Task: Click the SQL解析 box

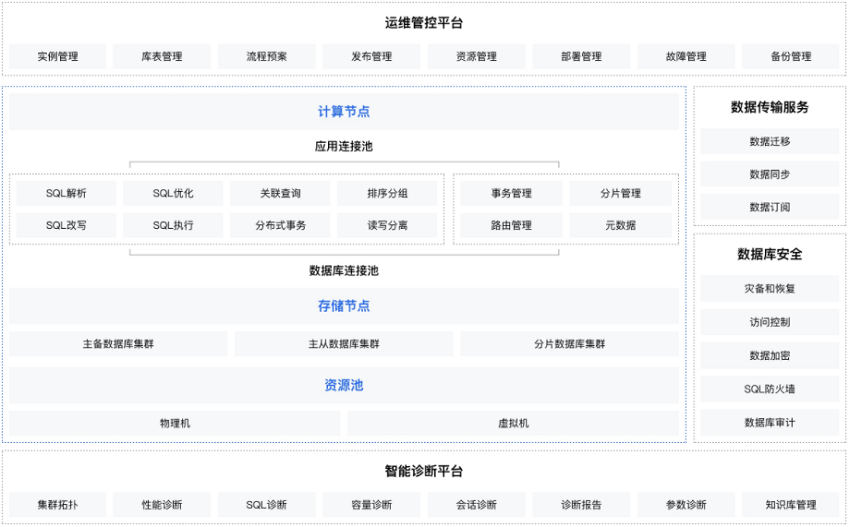Action: [x=66, y=194]
